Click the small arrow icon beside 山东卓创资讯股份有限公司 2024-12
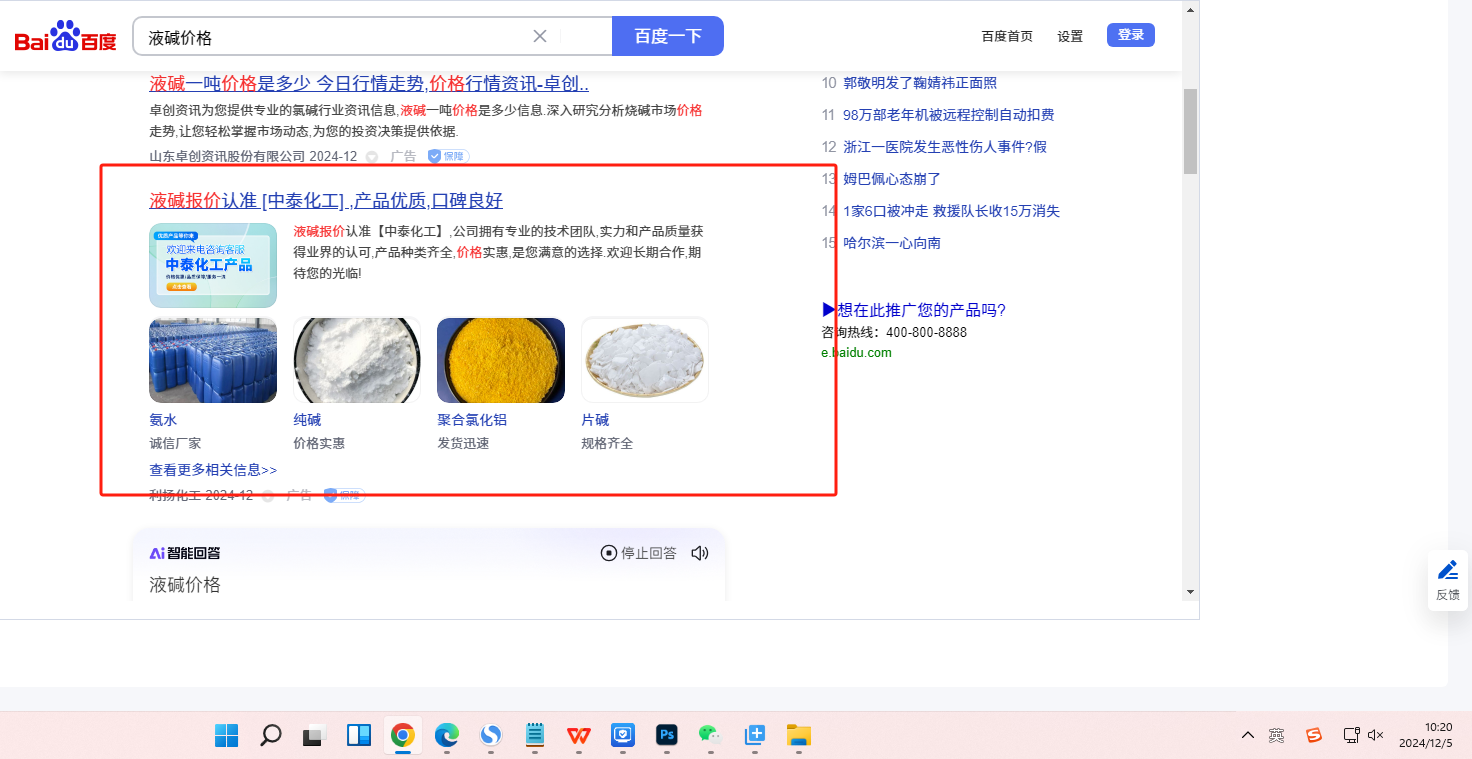 click(x=372, y=157)
